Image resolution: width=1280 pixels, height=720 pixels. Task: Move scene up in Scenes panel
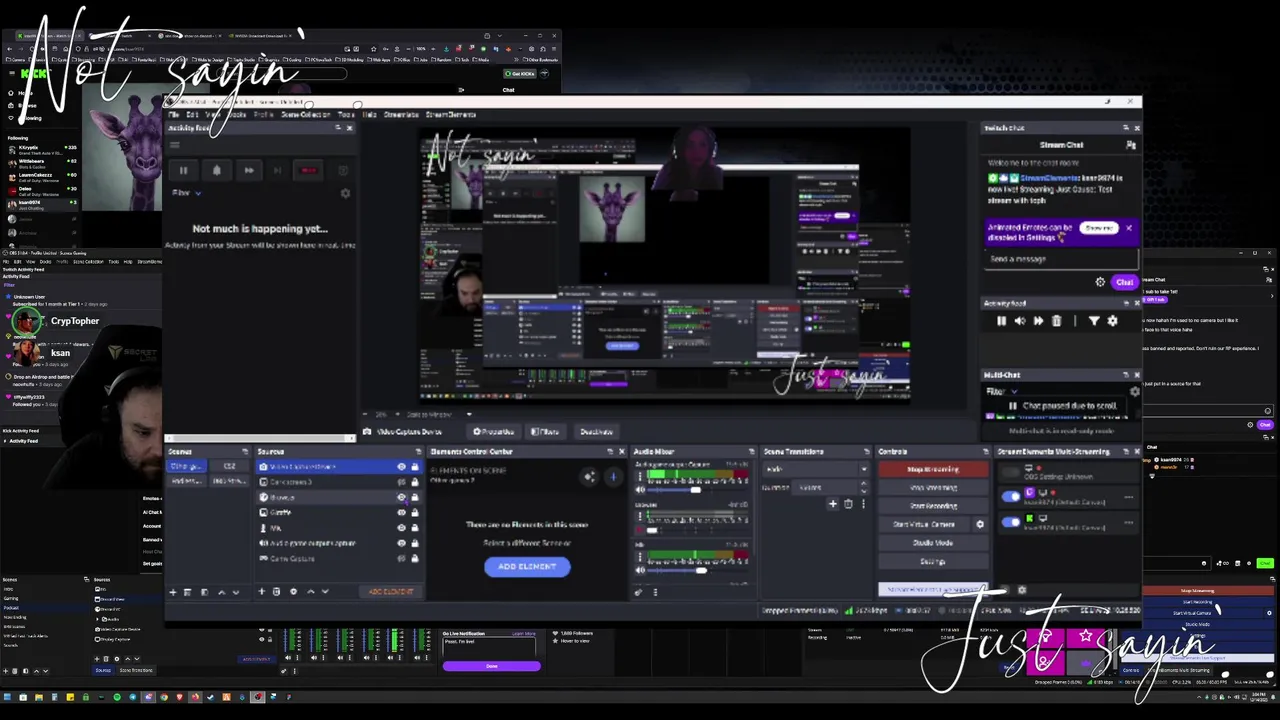click(x=221, y=592)
